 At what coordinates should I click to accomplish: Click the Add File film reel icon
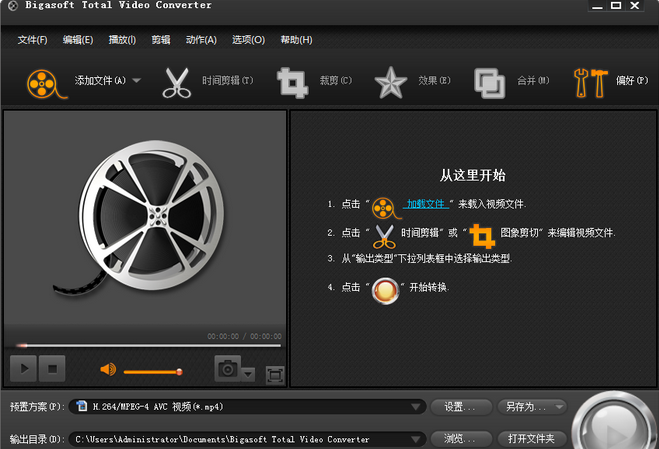pos(46,84)
